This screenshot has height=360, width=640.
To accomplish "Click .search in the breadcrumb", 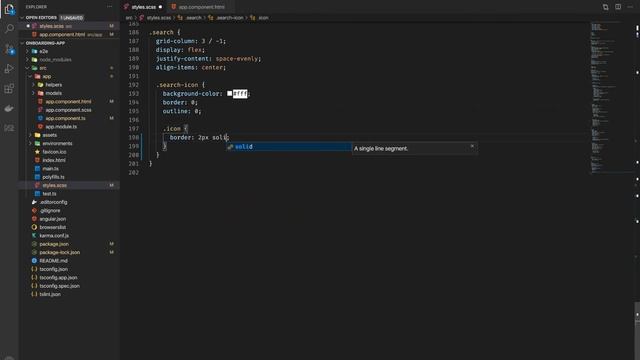I will (193, 18).
